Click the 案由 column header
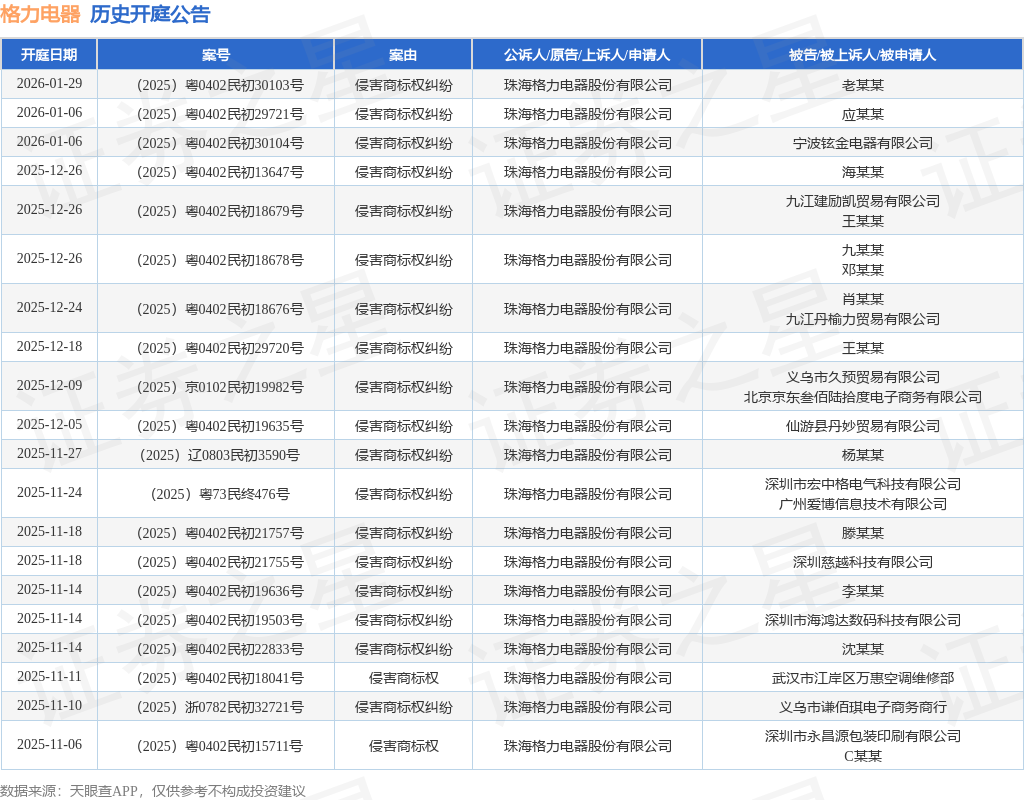1024x800 pixels. click(x=403, y=55)
